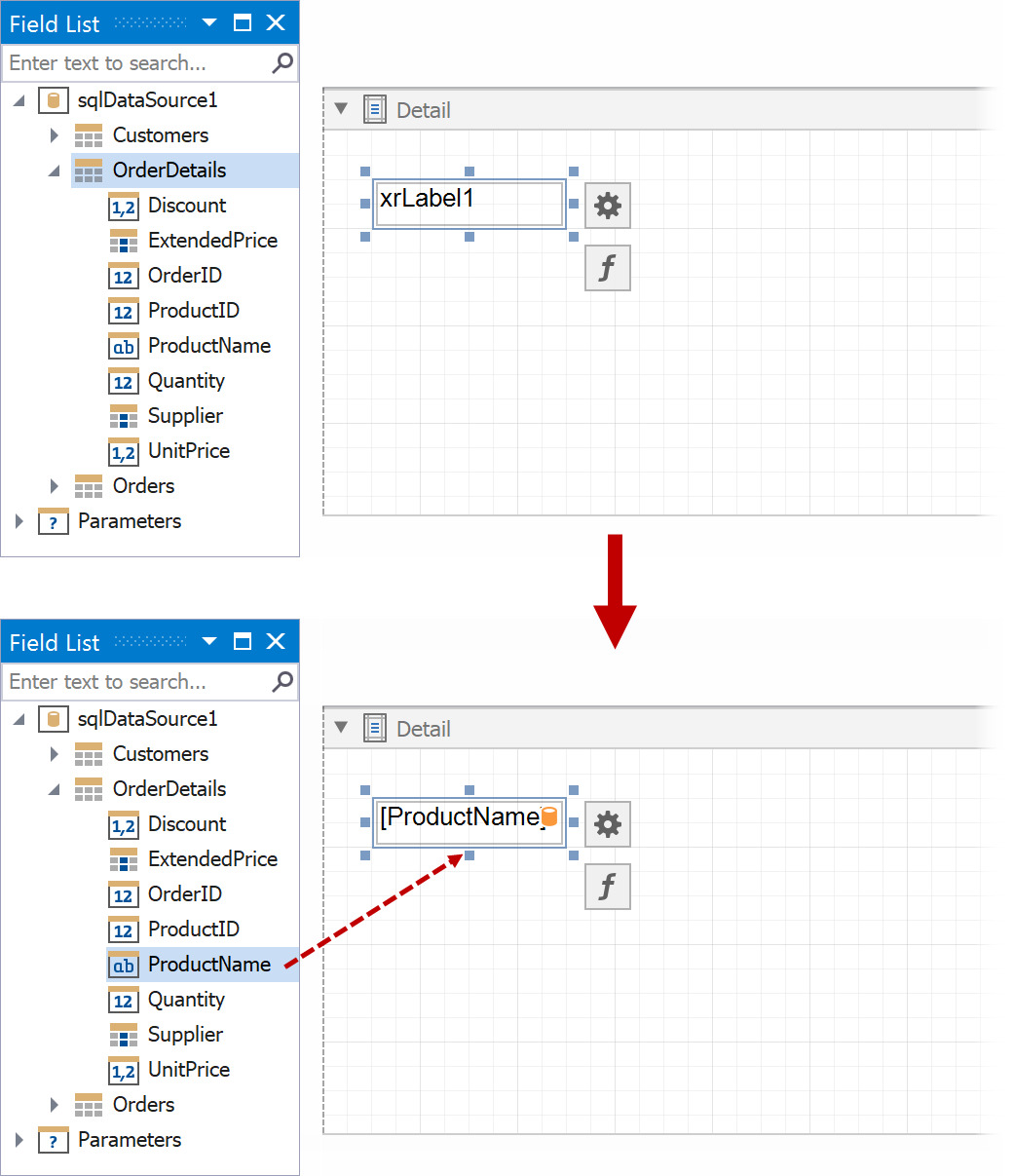Select the xrLabel1 control on the design surface
Screen dimensions: 1014x1176
tap(469, 204)
